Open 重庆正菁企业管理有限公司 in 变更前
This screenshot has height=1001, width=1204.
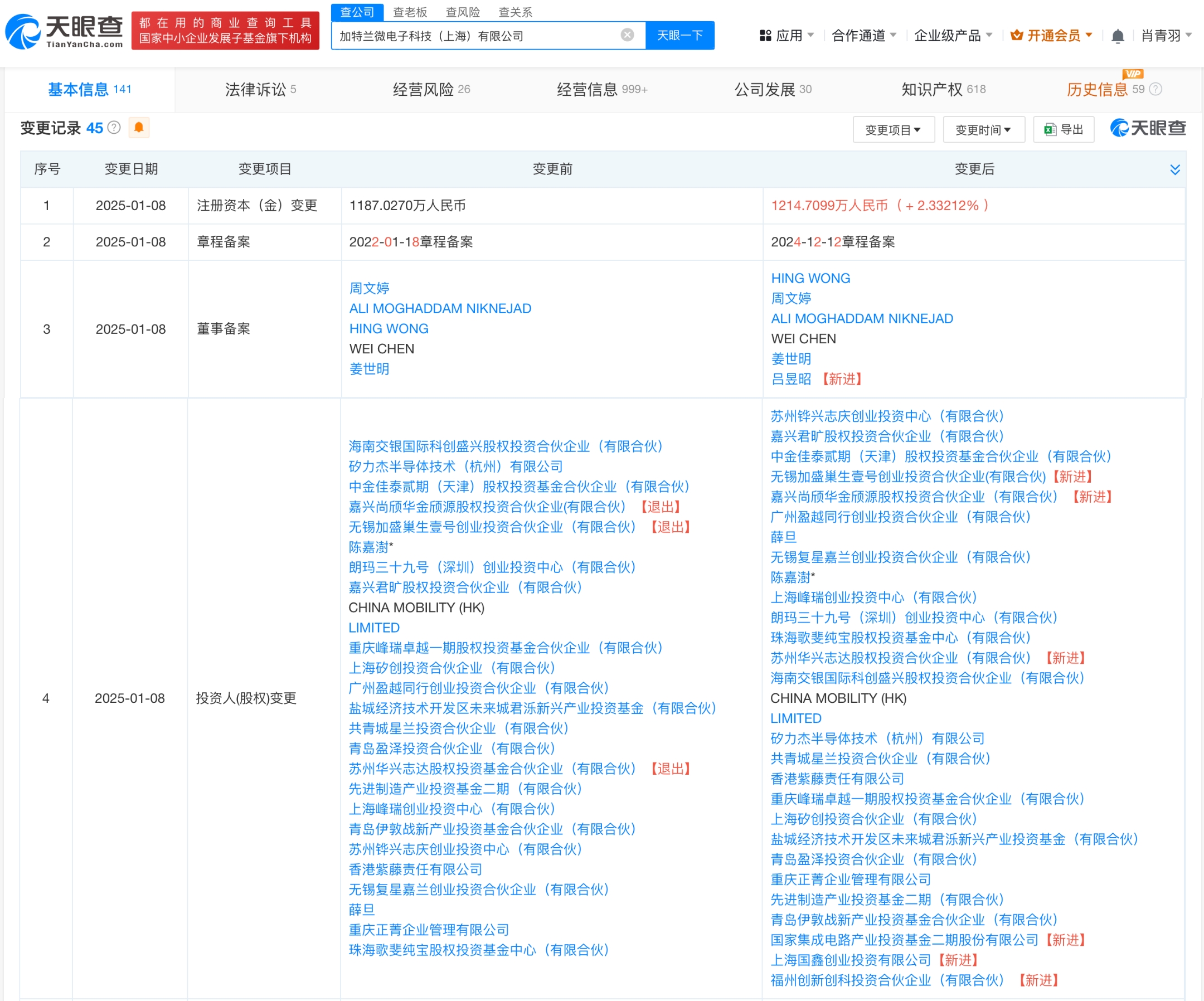click(x=429, y=930)
